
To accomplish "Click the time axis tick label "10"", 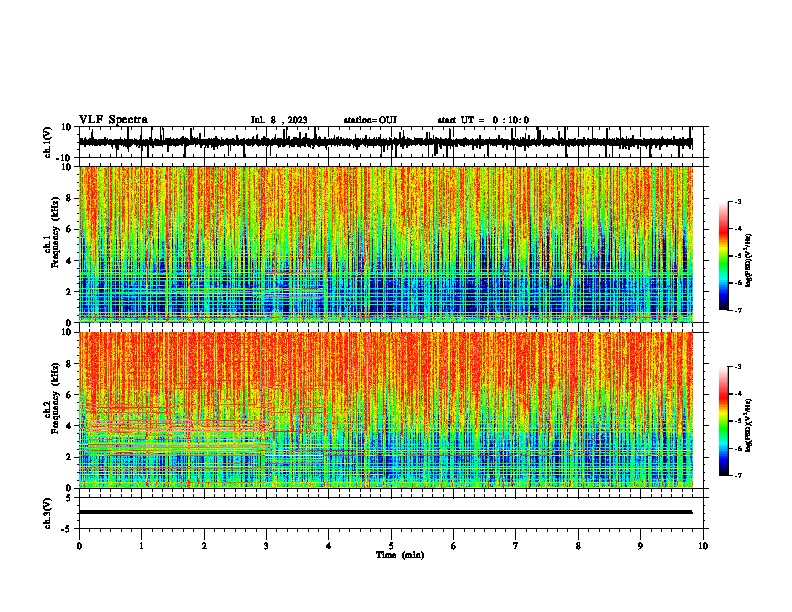I will (x=703, y=546).
